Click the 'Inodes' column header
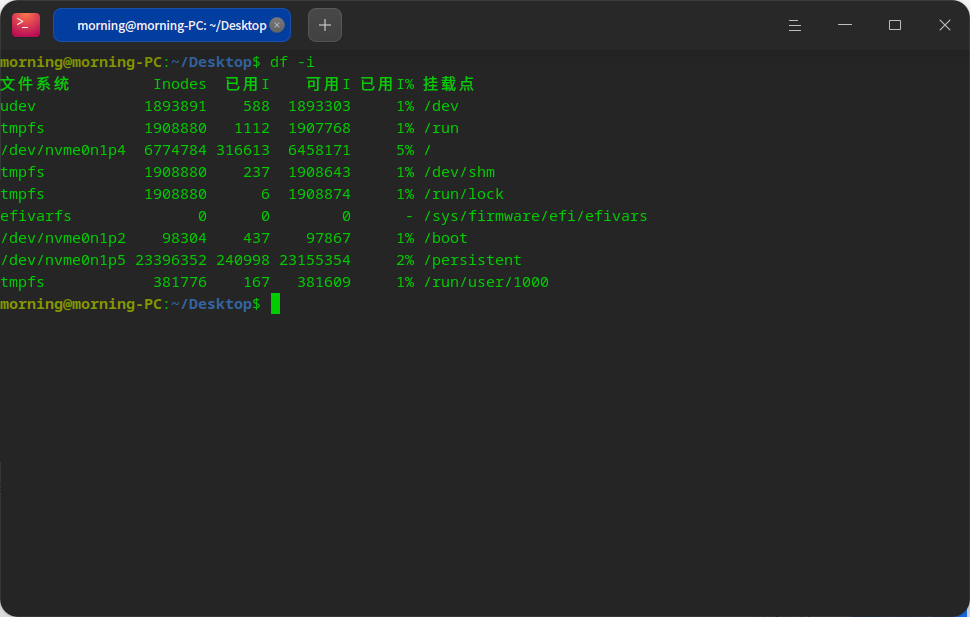The image size is (970, 617). point(180,84)
